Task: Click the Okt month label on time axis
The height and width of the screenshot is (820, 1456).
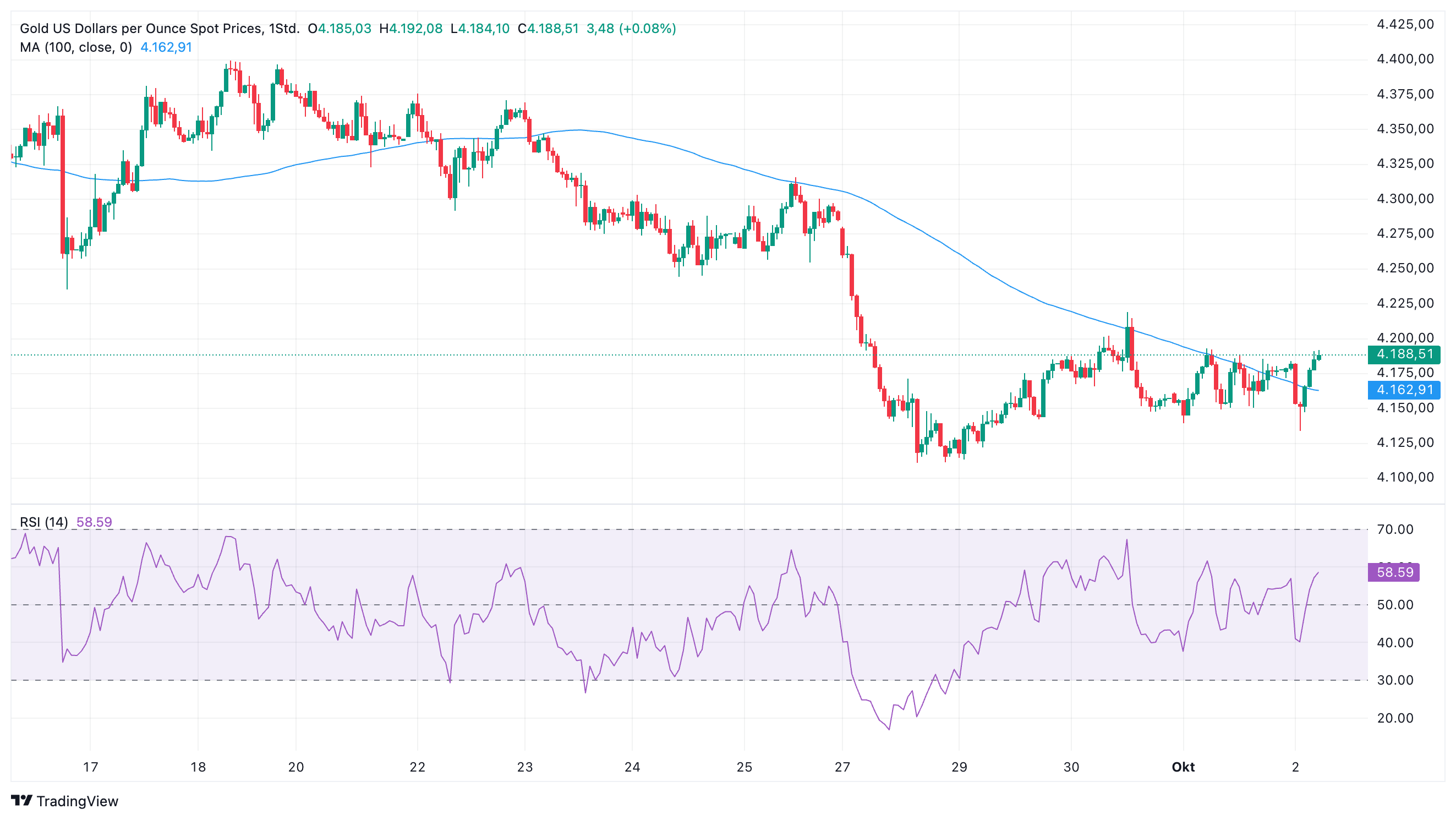Action: [1183, 767]
